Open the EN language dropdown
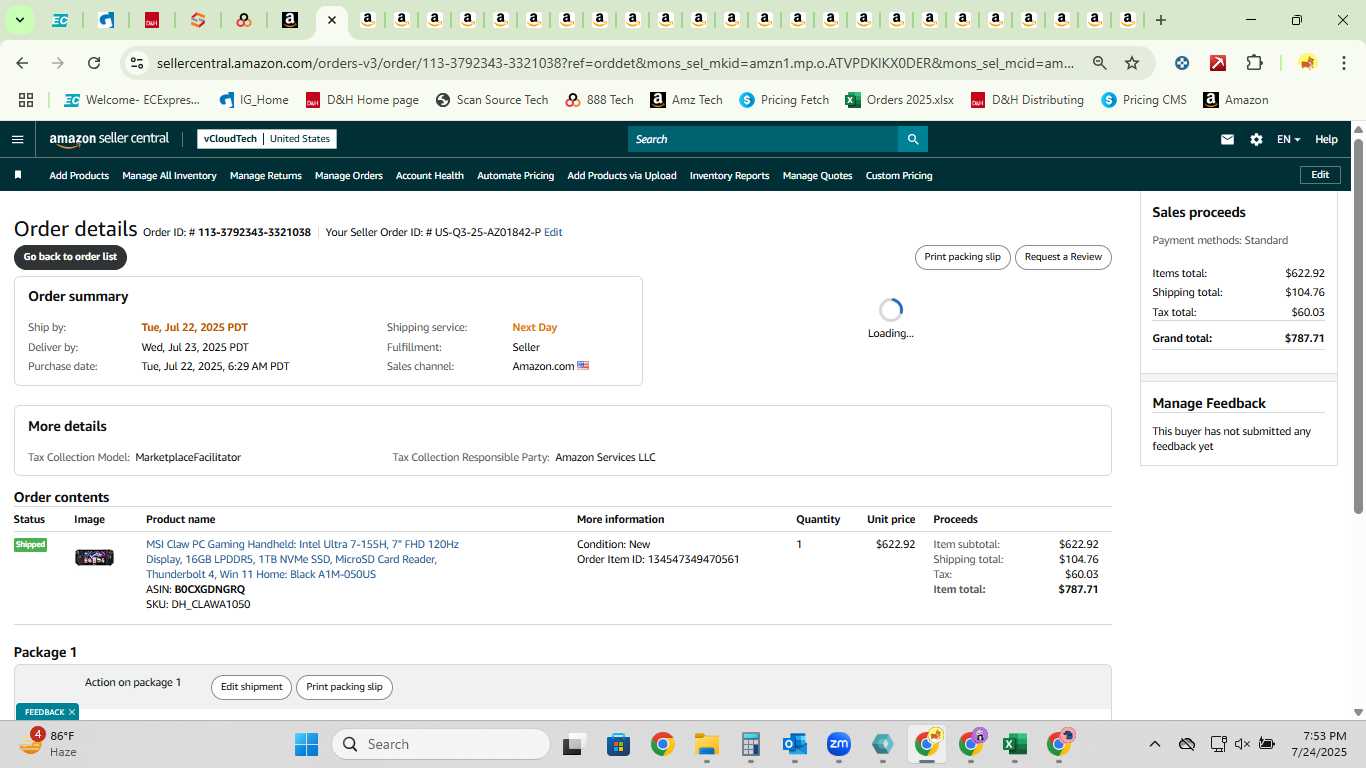The height and width of the screenshot is (768, 1366). 1288,139
